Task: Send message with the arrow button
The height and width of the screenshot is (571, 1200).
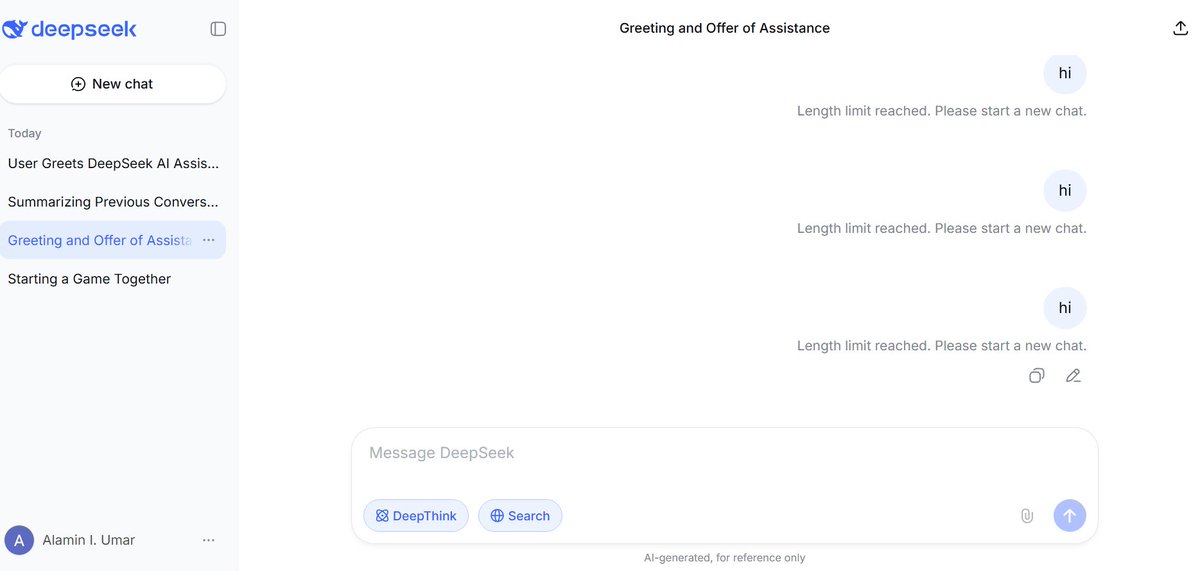Action: (1070, 516)
